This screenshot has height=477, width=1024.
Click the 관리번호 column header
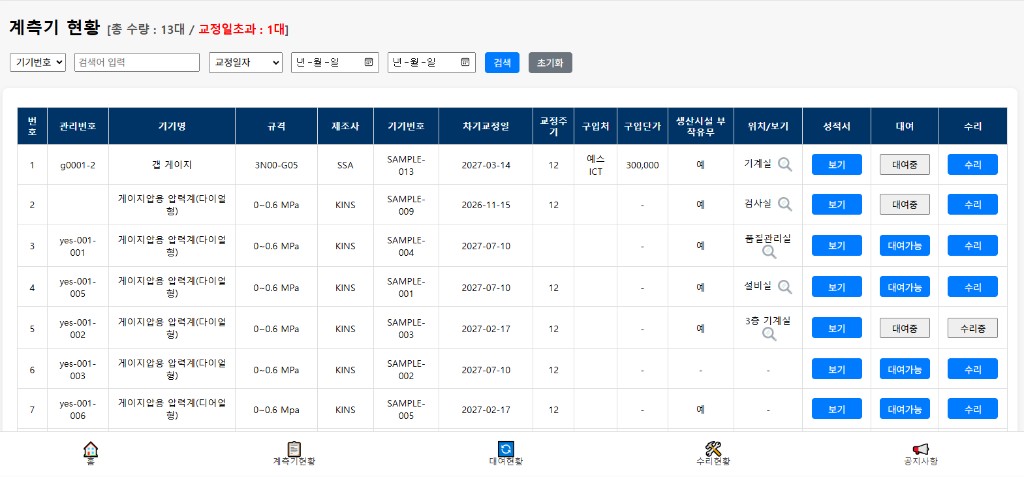[78, 126]
